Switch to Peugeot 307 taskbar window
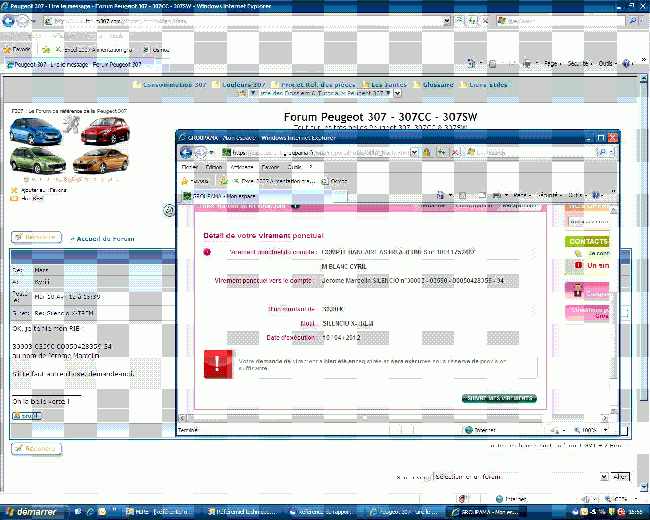Screen dimensions: 650x520 405,512
